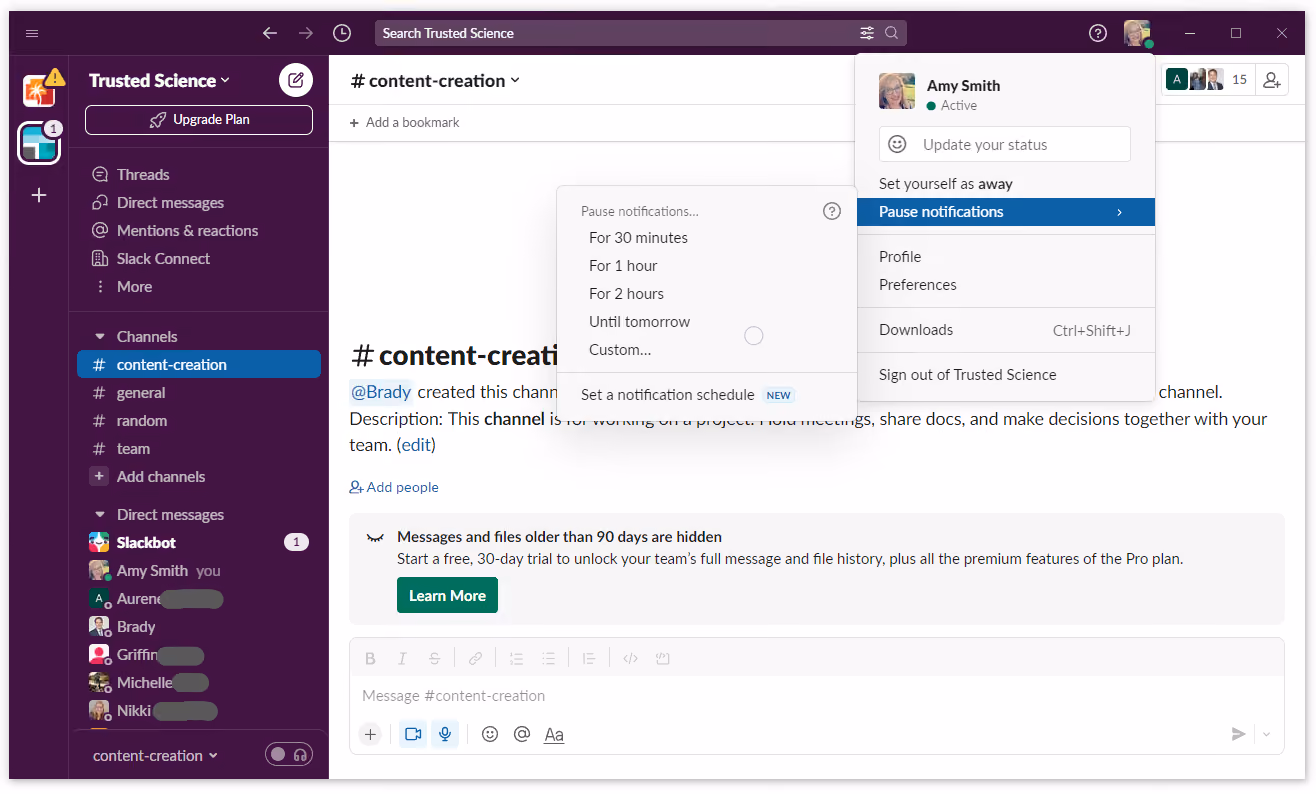Open search filter sliders icon
The height and width of the screenshot is (794, 1316).
pos(867,33)
